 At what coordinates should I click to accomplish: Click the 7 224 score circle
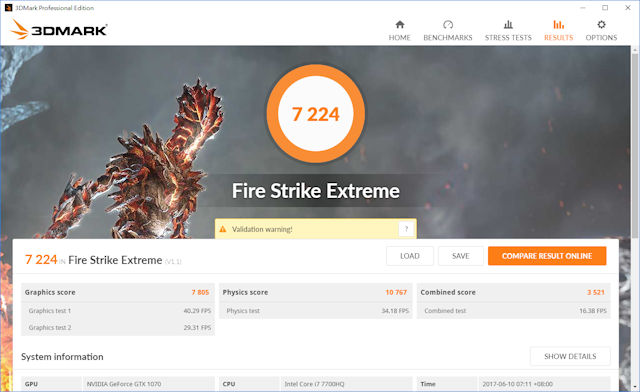click(316, 114)
